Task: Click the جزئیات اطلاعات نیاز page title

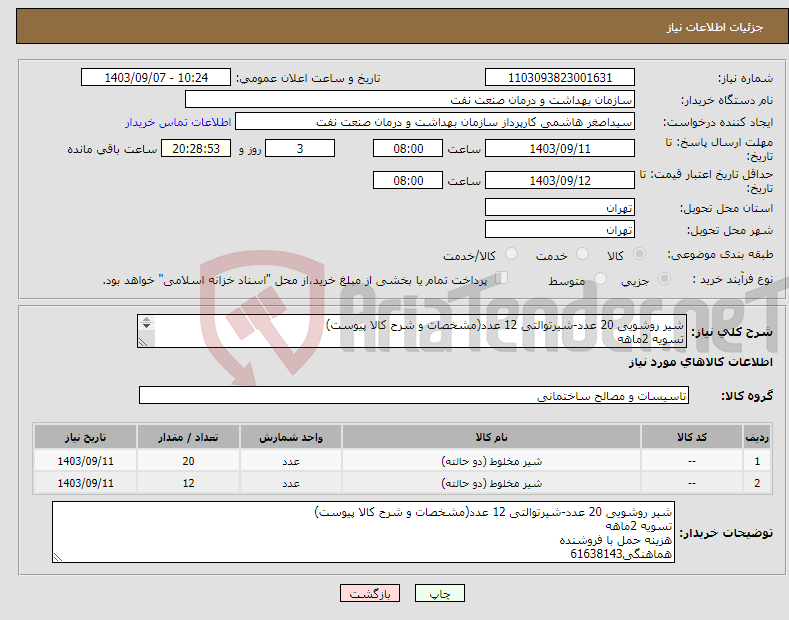Action: click(x=715, y=27)
